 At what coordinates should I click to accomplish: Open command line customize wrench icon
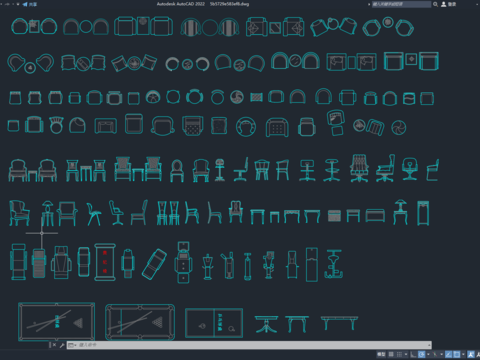[62, 345]
